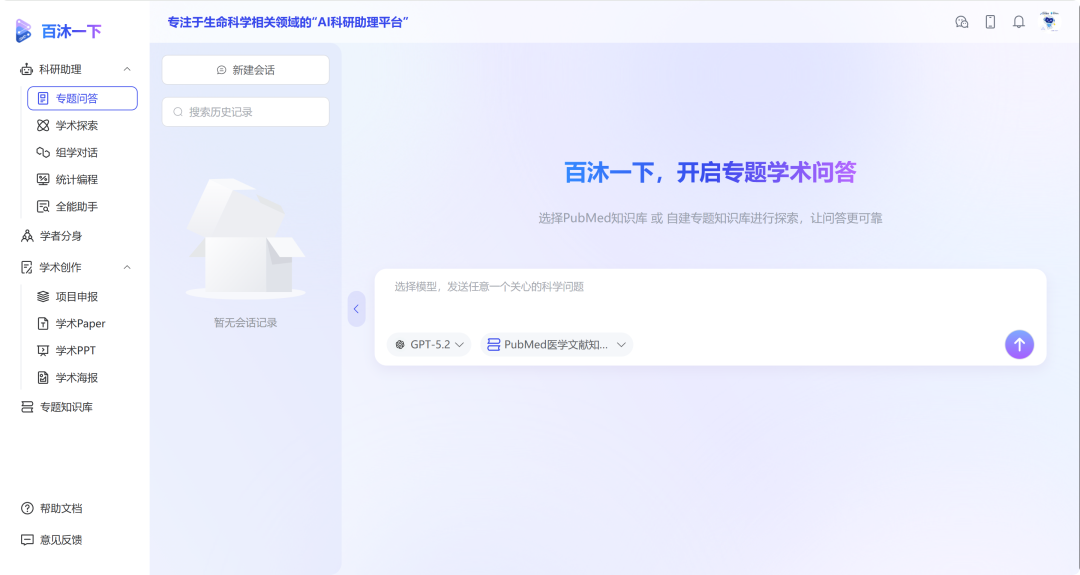The image size is (1080, 575).
Task: Click the 意见反馈 message icon
Action: point(27,540)
